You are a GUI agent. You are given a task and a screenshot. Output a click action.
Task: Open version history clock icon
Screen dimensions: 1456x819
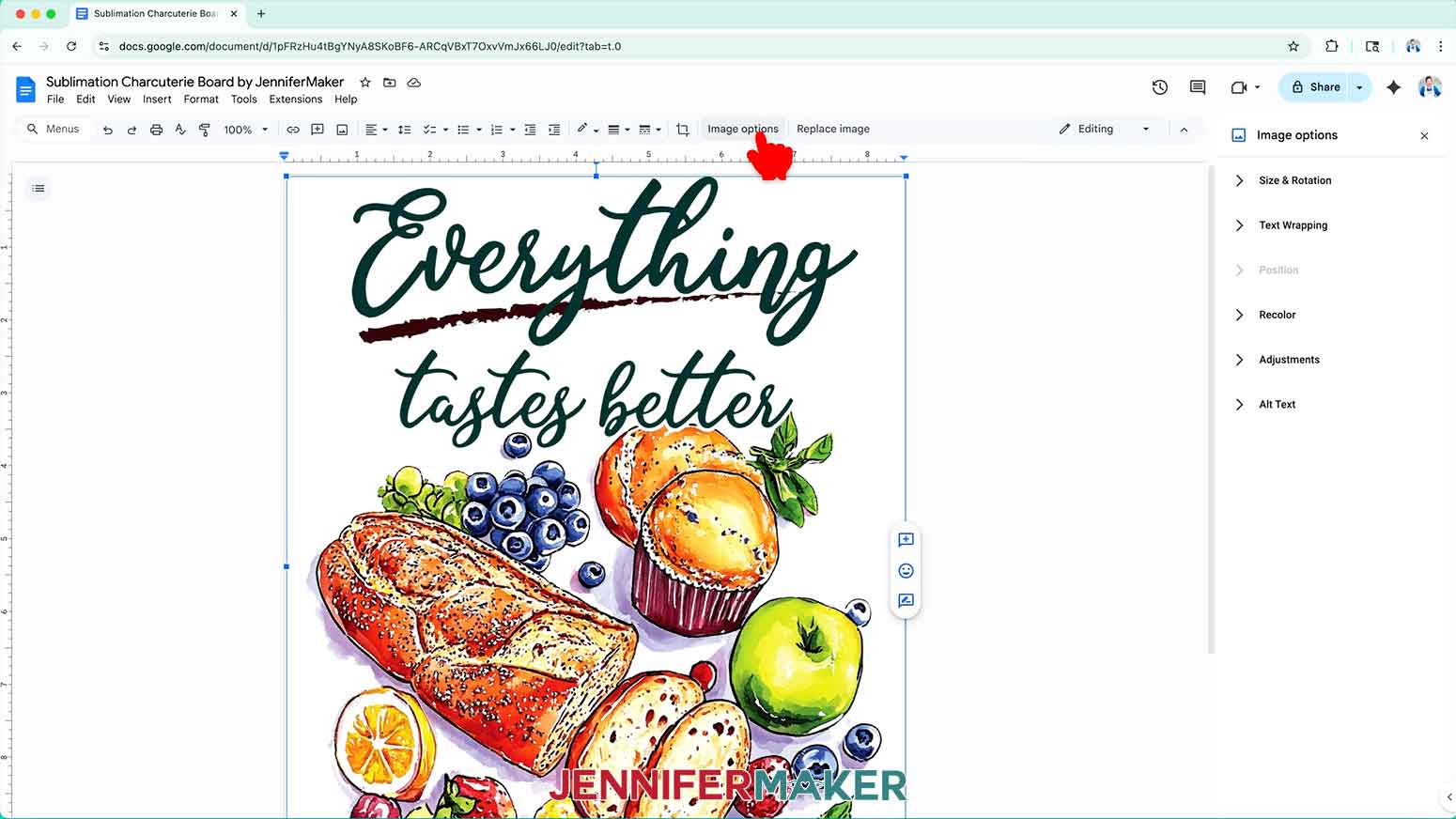coord(1160,87)
